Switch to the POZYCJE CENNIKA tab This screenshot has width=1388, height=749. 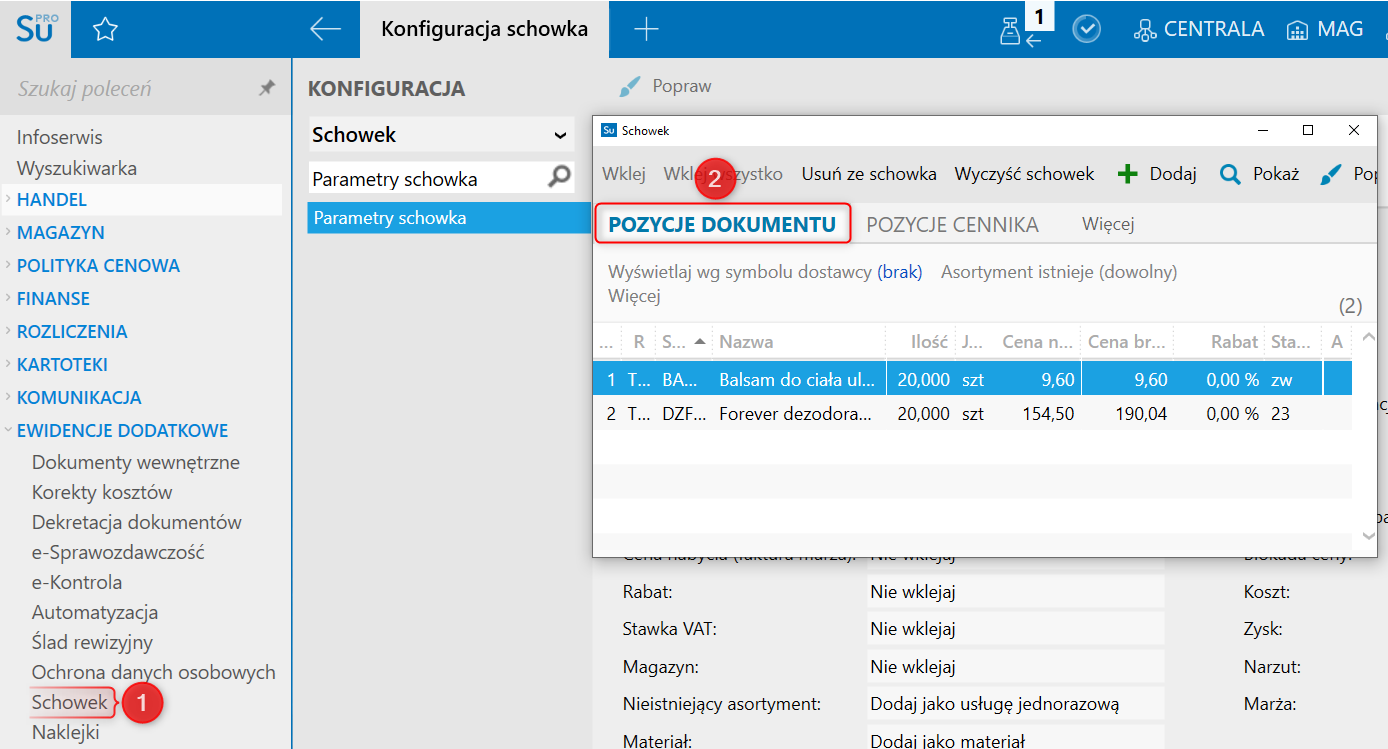pyautogui.click(x=952, y=225)
